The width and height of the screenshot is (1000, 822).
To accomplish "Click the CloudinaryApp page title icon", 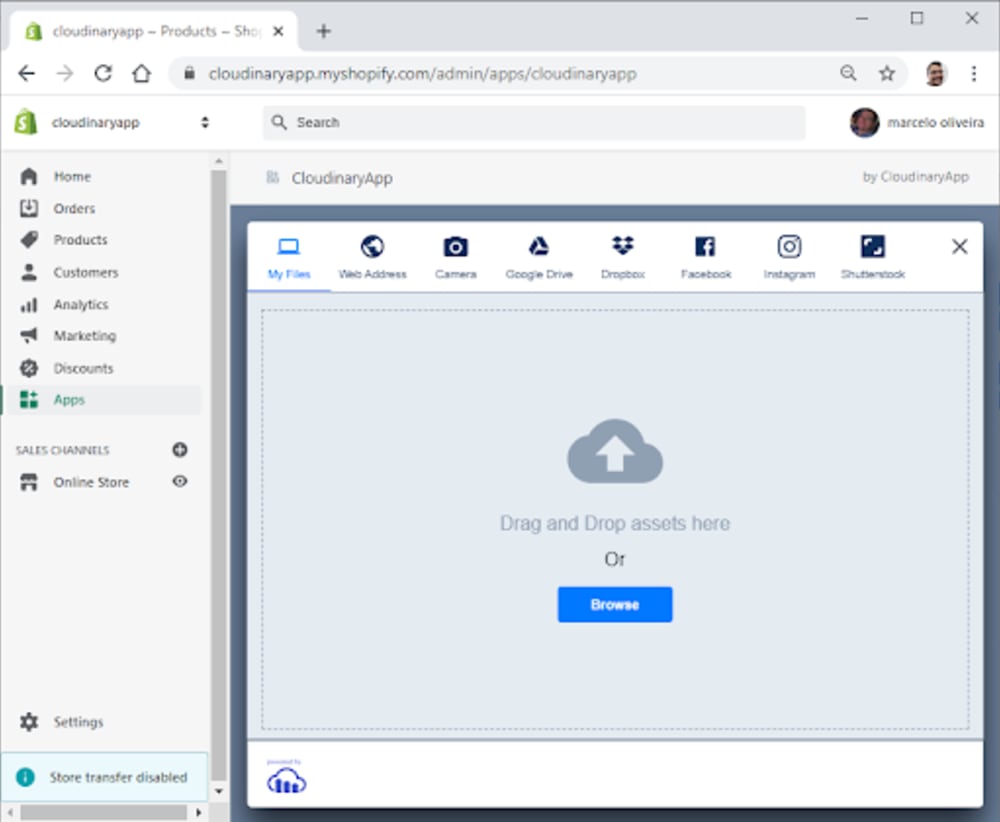I will click(273, 177).
